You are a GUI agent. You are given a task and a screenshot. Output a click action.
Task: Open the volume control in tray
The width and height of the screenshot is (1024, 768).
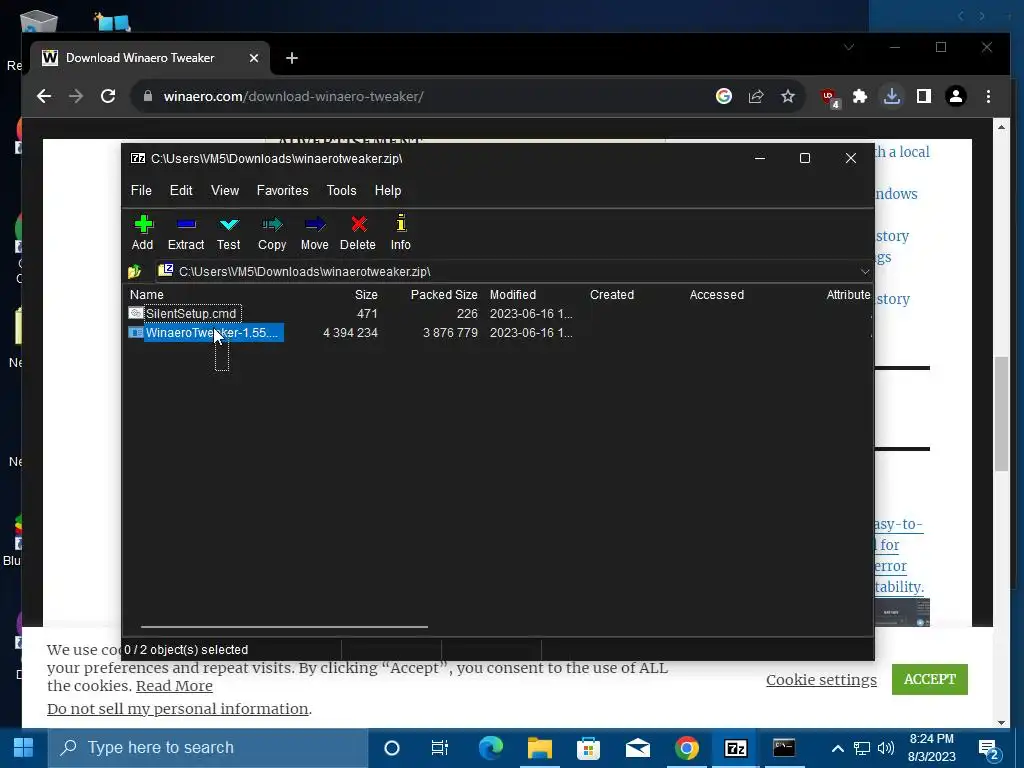[x=886, y=748]
